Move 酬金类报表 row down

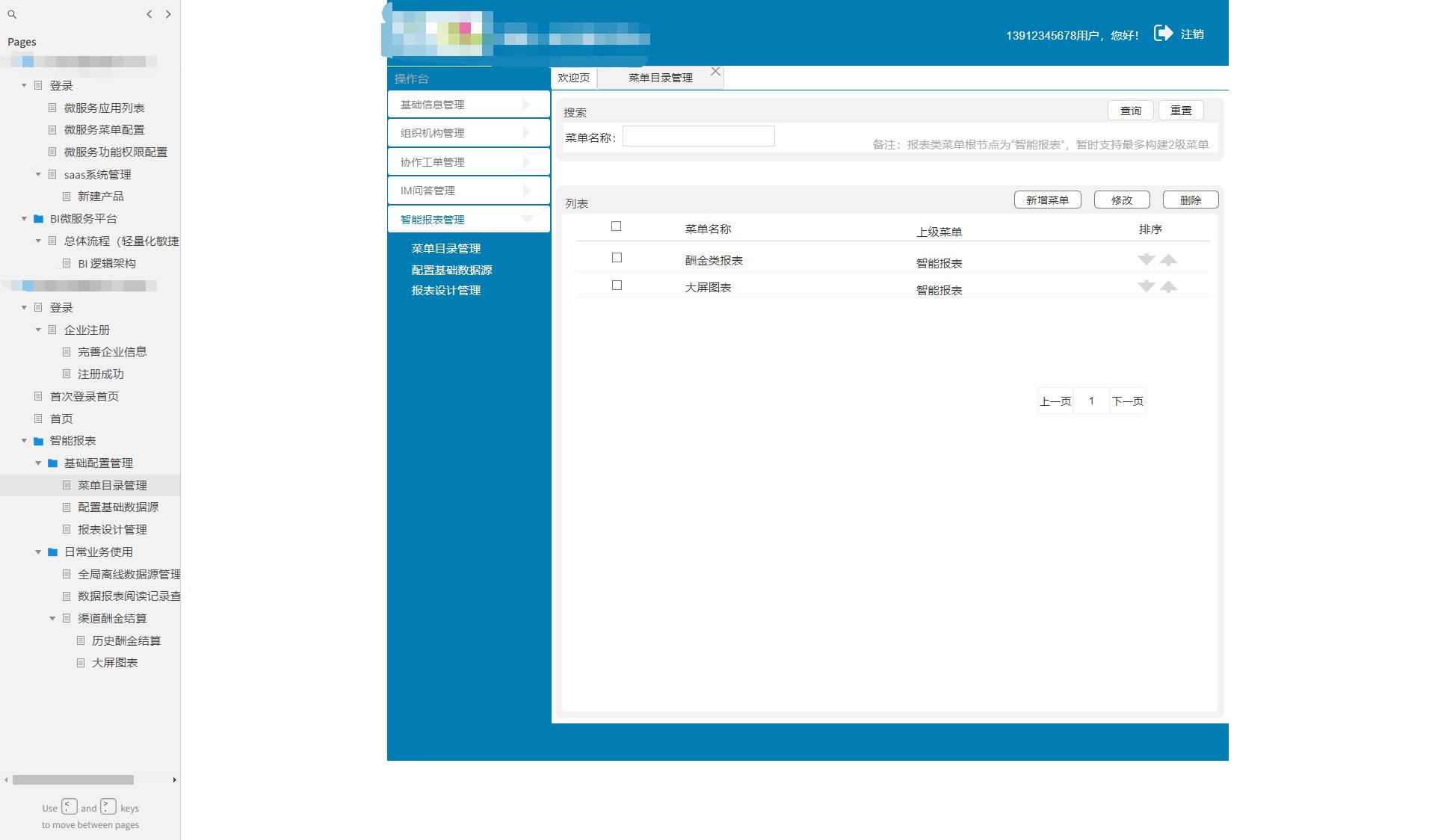click(x=1146, y=259)
